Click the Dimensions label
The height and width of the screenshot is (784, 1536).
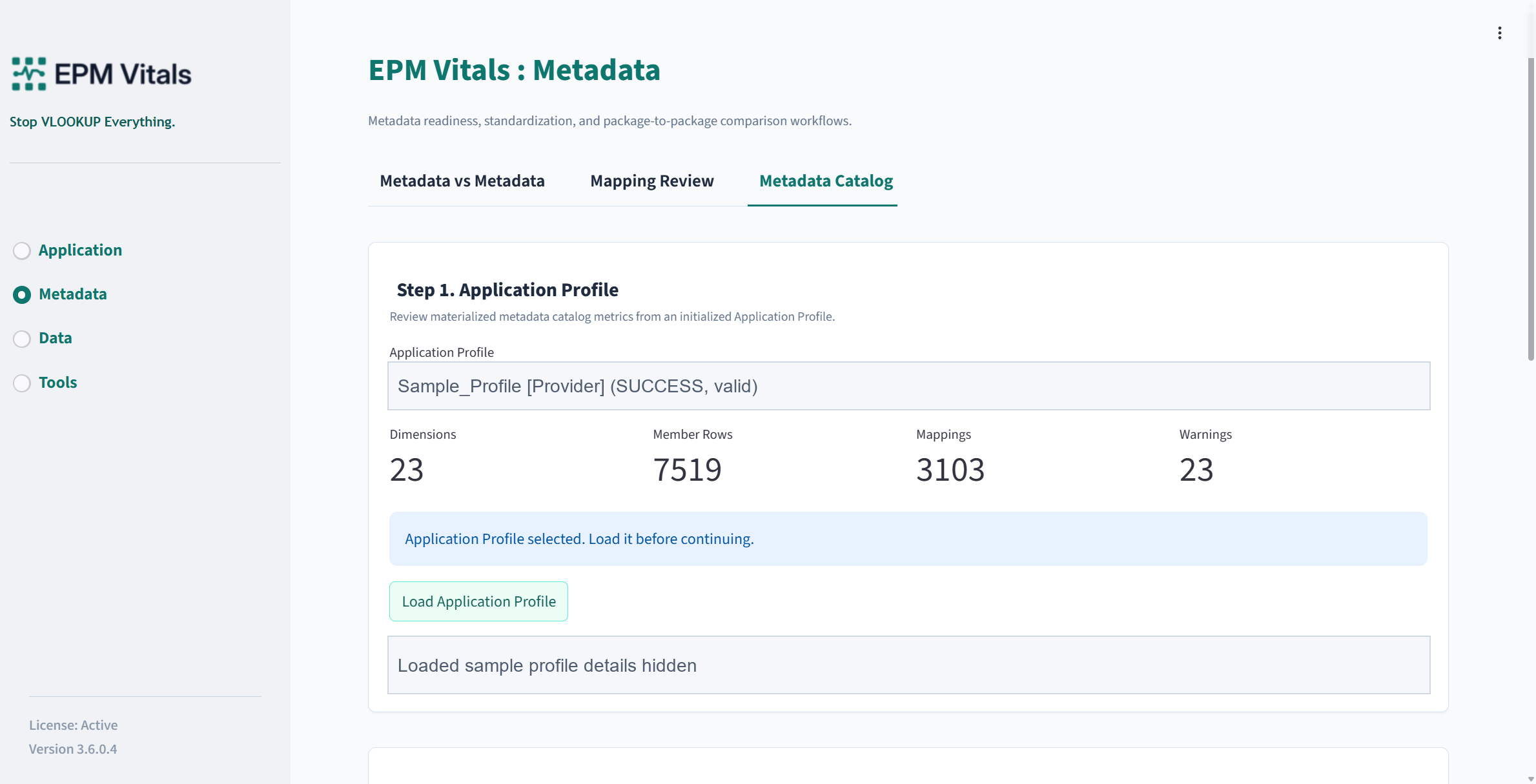423,434
